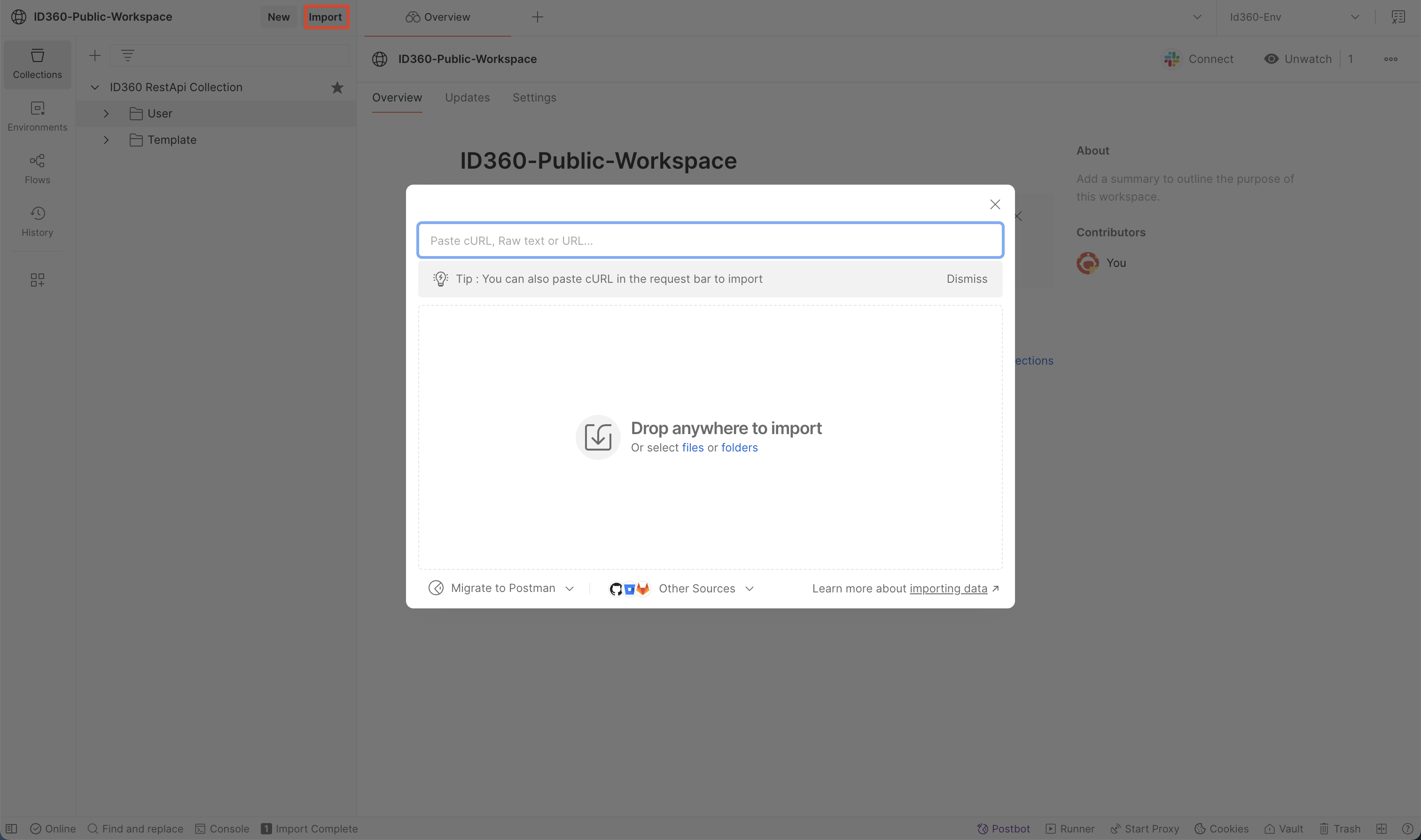Click the ID360-Public-Workspace header name
Screen dimensions: 1421x840
click(467, 59)
